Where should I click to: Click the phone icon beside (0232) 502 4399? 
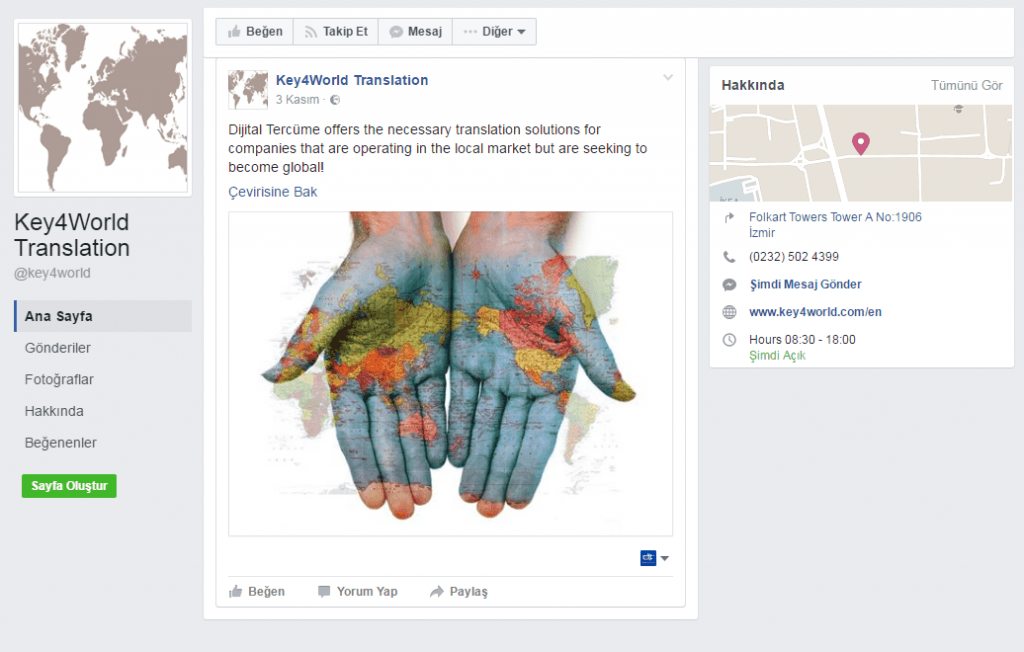tap(731, 256)
